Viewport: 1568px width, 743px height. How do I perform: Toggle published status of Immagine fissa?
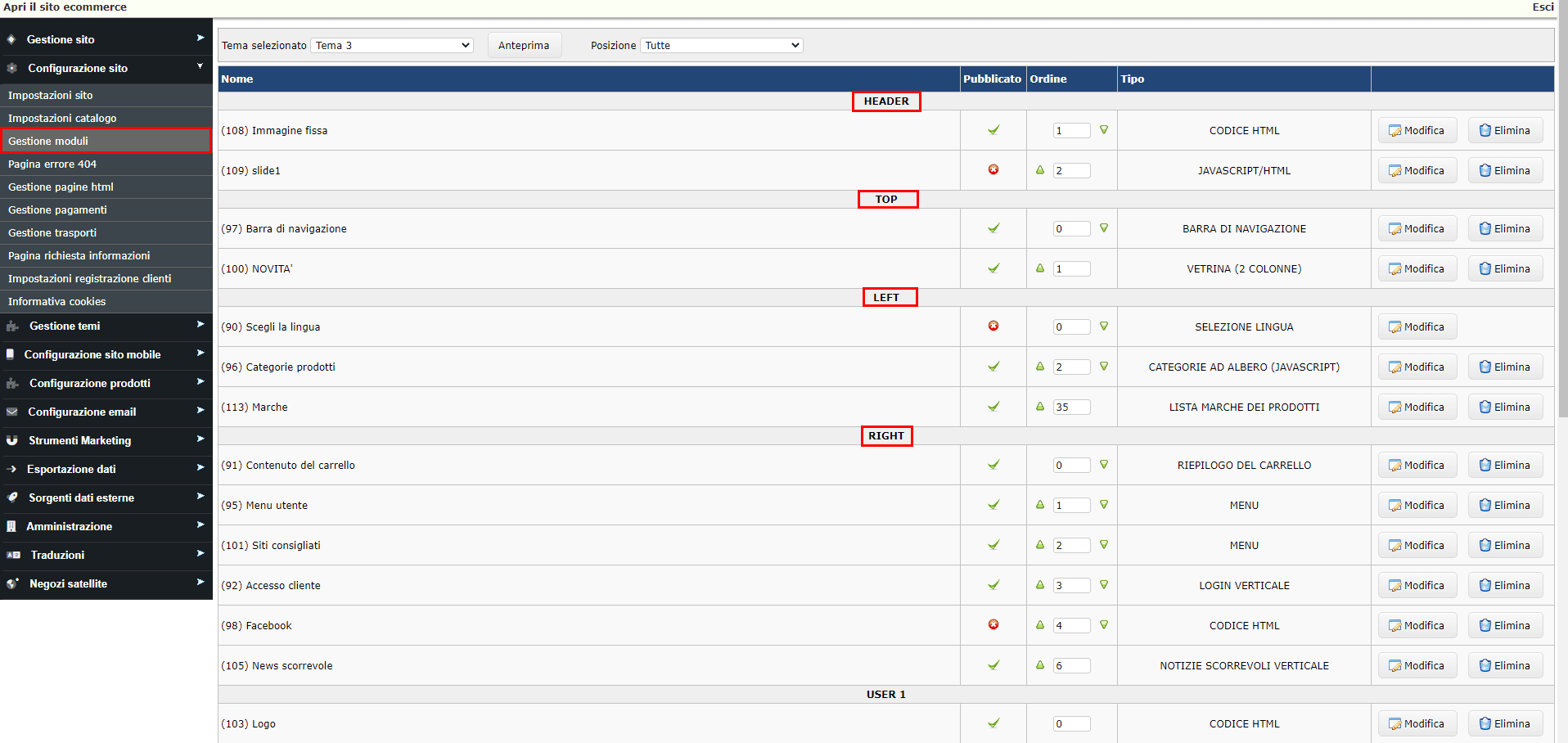[994, 130]
